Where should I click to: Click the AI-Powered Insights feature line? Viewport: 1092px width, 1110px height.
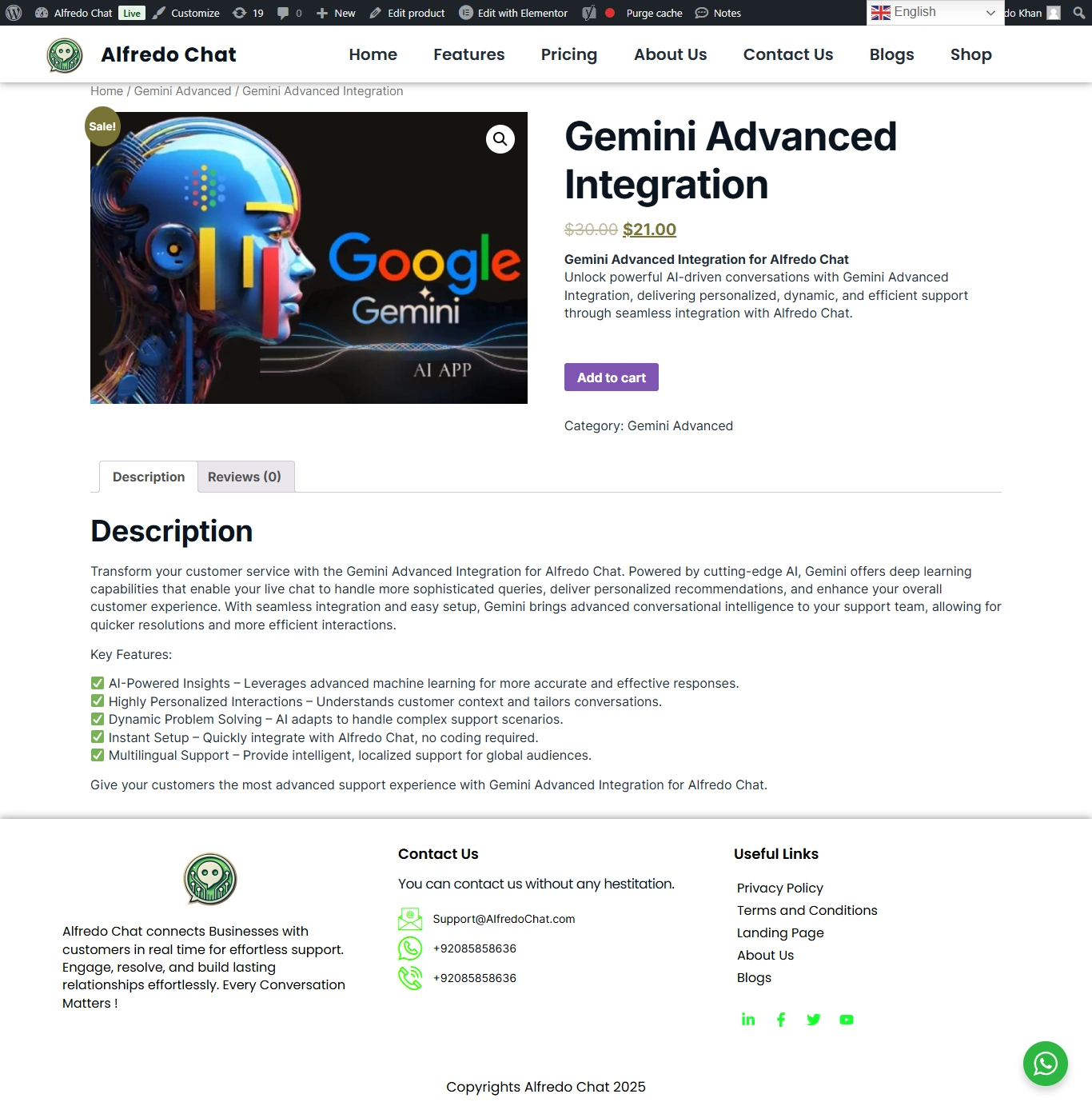click(x=415, y=684)
